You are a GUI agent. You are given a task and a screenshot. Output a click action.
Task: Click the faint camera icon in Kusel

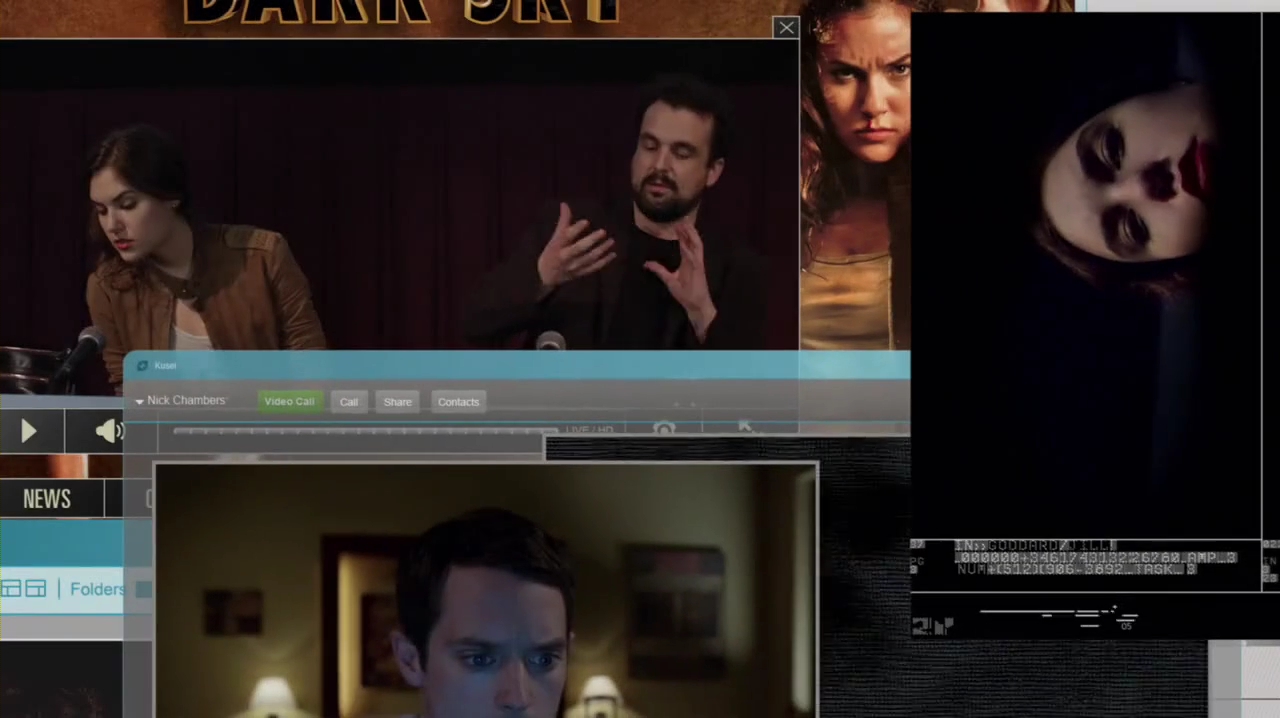[x=664, y=429]
